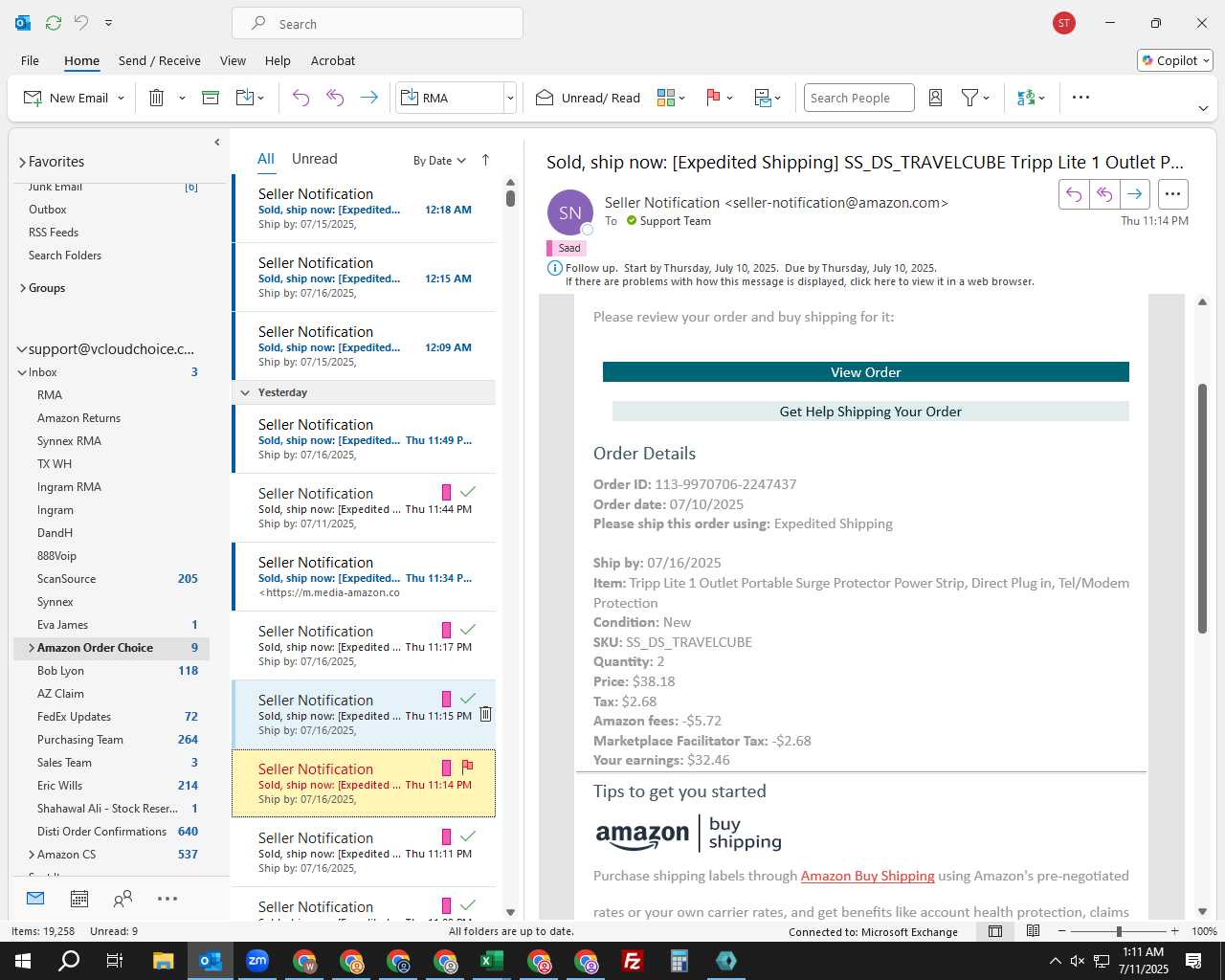Toggle complete checkmark on Thu 11:15 PM message
The width and height of the screenshot is (1225, 980).
click(x=468, y=699)
